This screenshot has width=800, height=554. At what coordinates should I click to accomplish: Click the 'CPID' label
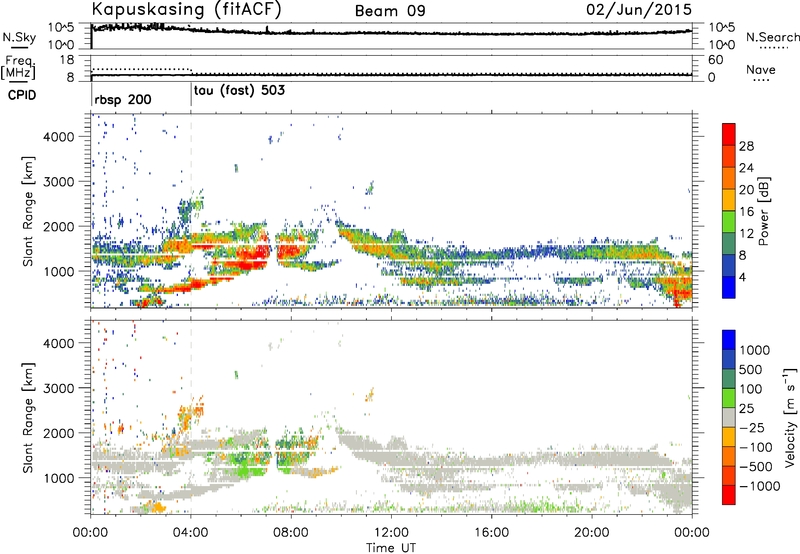click(22, 95)
